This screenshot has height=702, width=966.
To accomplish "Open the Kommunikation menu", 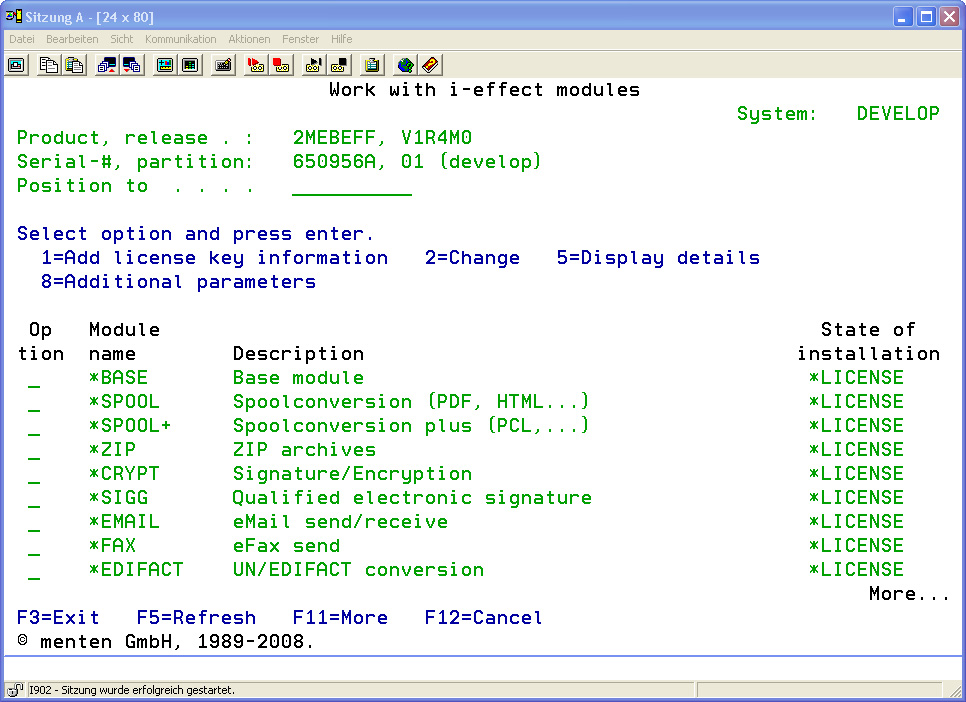I will point(180,39).
